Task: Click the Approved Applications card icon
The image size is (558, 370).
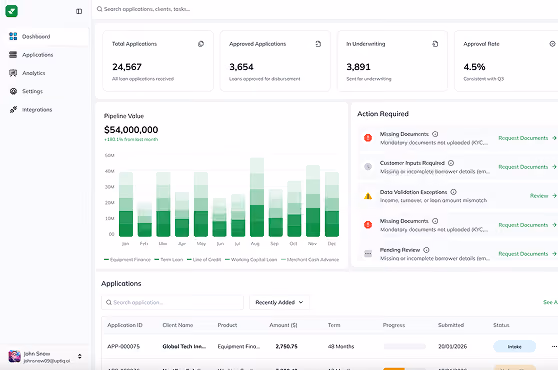Action: [318, 44]
